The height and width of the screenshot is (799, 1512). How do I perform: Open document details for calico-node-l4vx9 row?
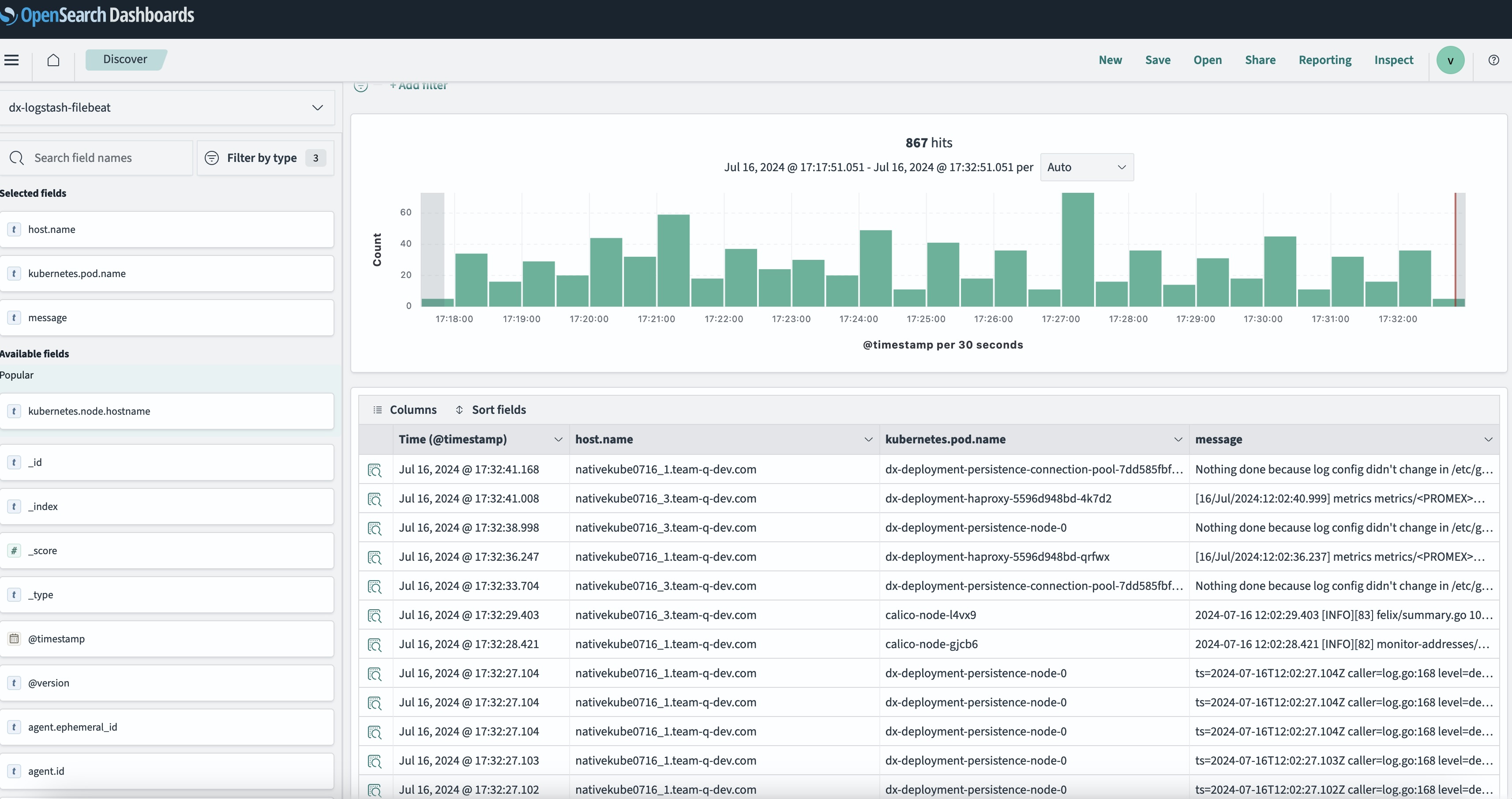coord(375,615)
